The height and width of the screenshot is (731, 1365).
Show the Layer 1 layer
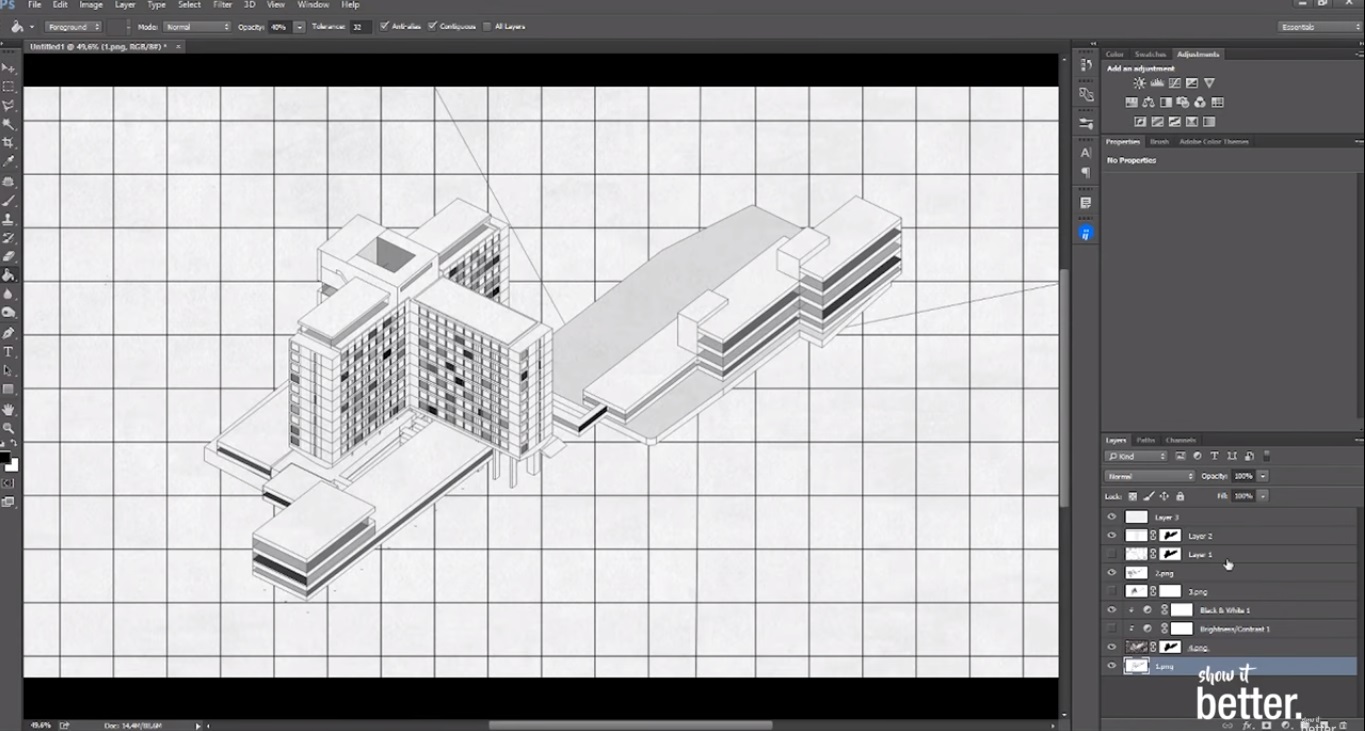coord(1110,554)
